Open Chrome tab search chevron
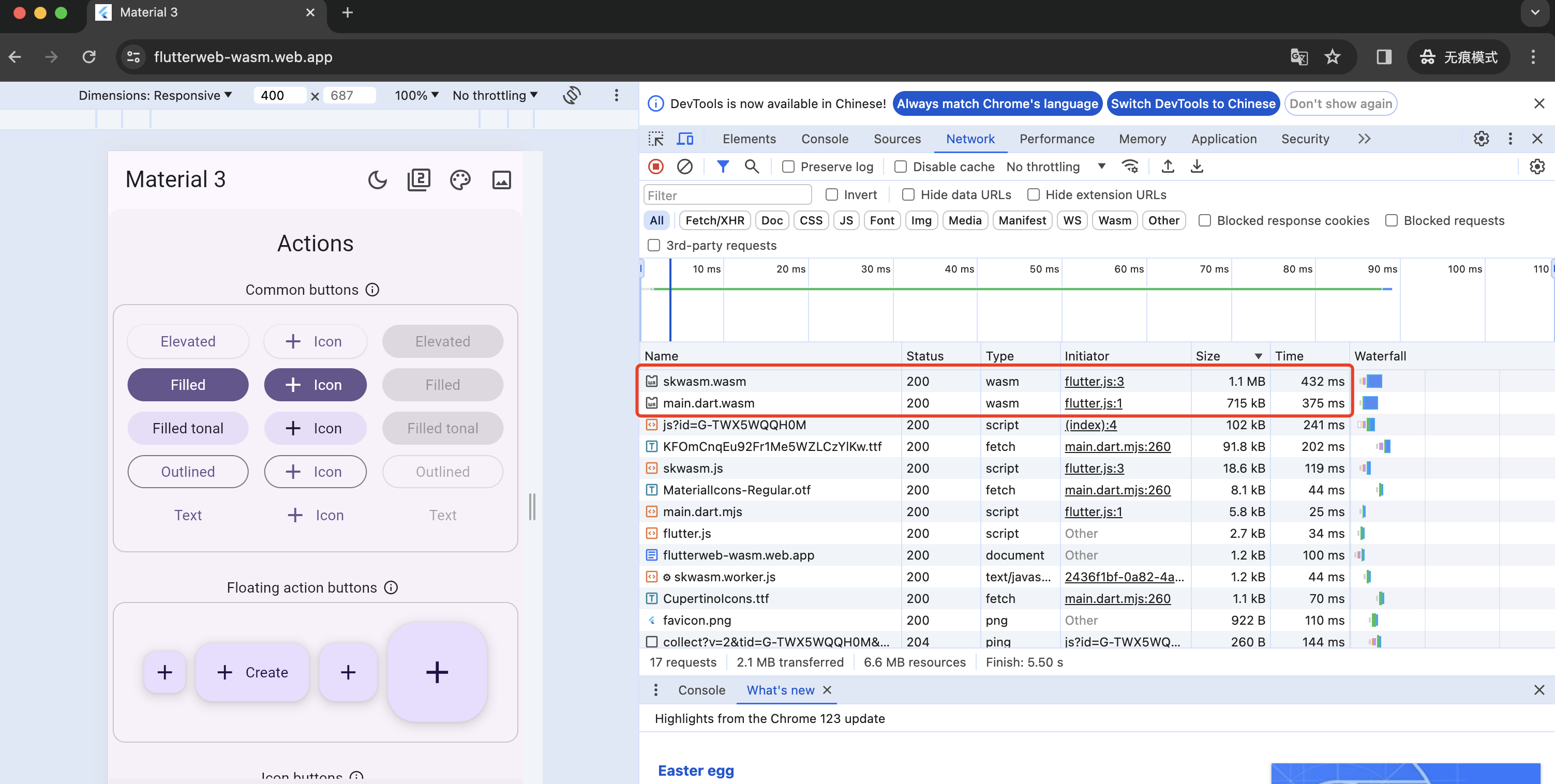The height and width of the screenshot is (784, 1555). point(1534,13)
